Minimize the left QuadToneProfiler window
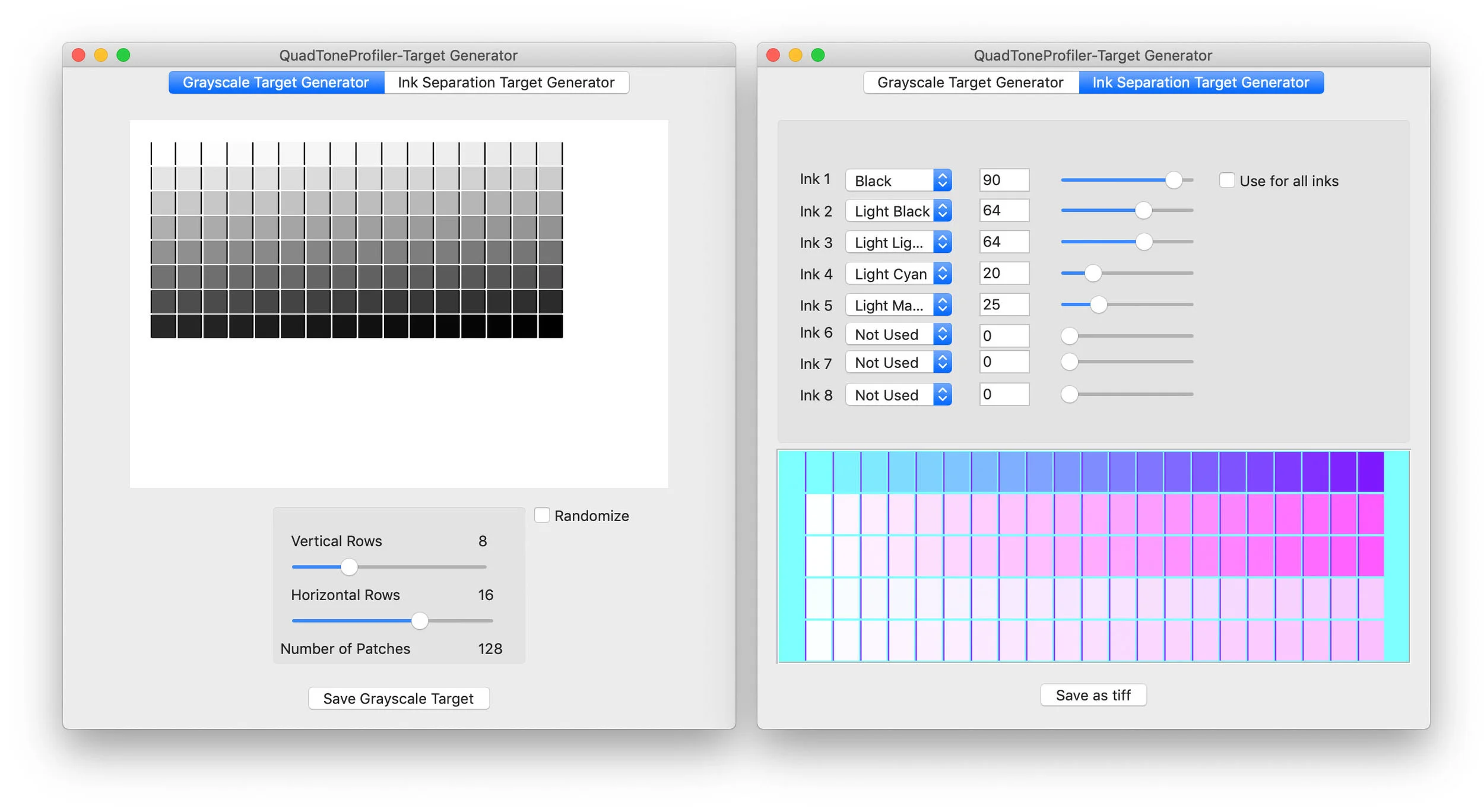 (101, 55)
